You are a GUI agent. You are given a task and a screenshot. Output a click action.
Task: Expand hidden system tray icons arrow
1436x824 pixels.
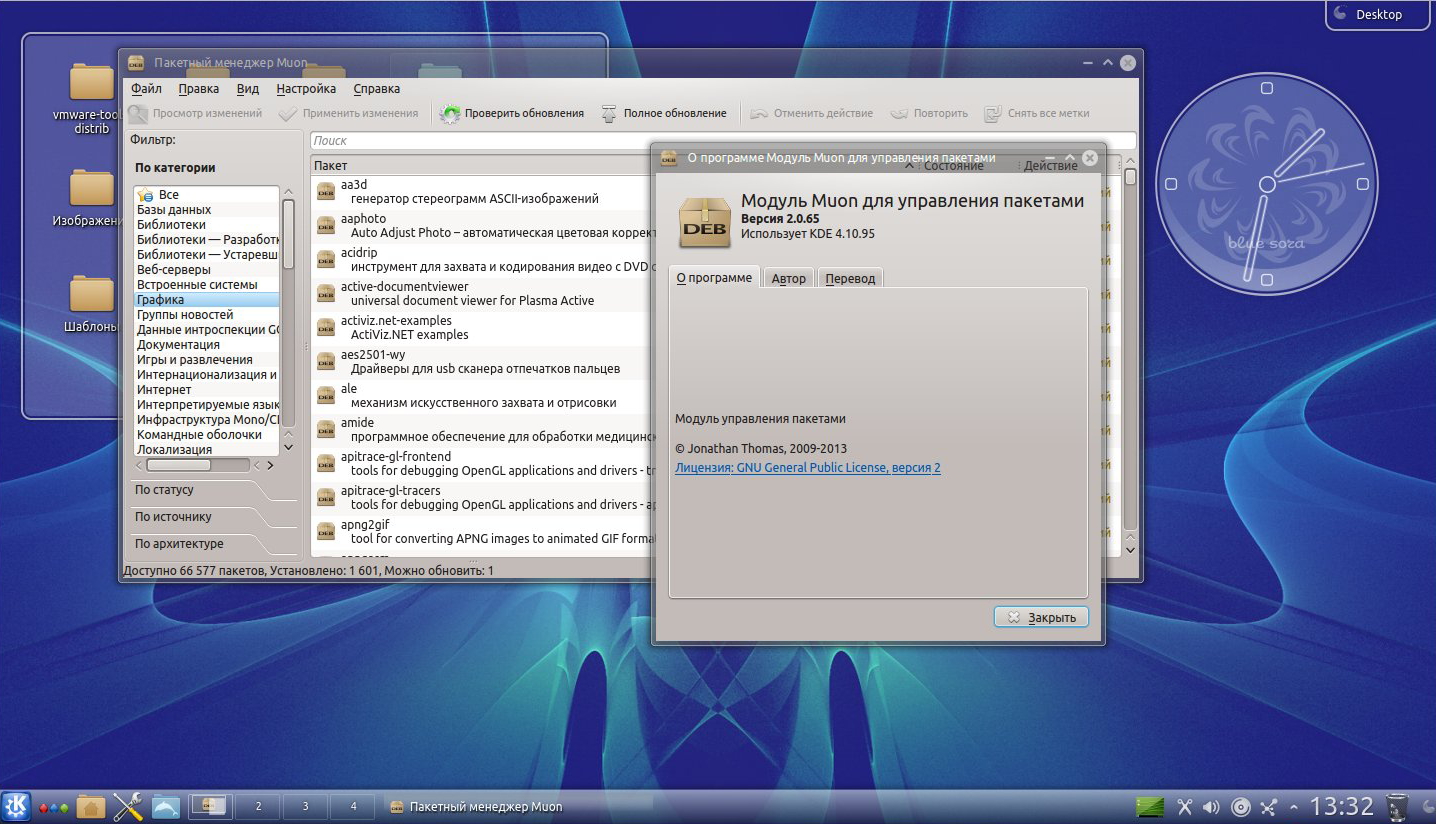1294,807
